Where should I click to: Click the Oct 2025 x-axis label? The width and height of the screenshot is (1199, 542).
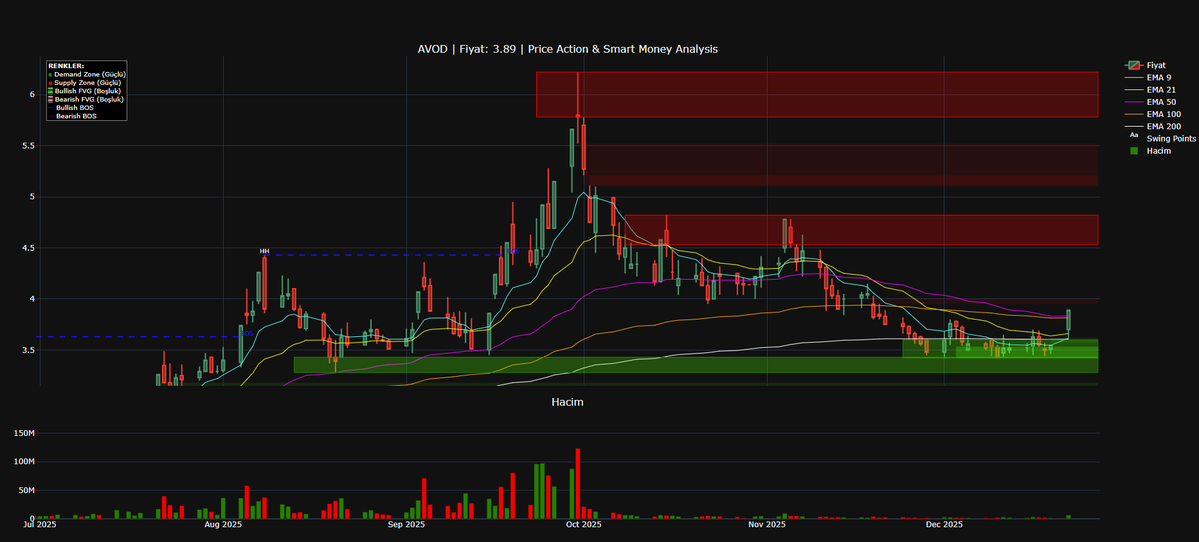583,524
